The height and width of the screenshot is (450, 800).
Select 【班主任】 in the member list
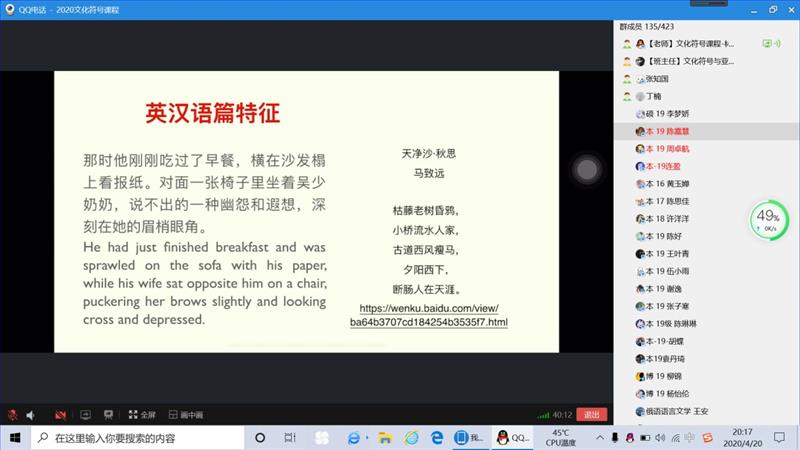tap(690, 61)
